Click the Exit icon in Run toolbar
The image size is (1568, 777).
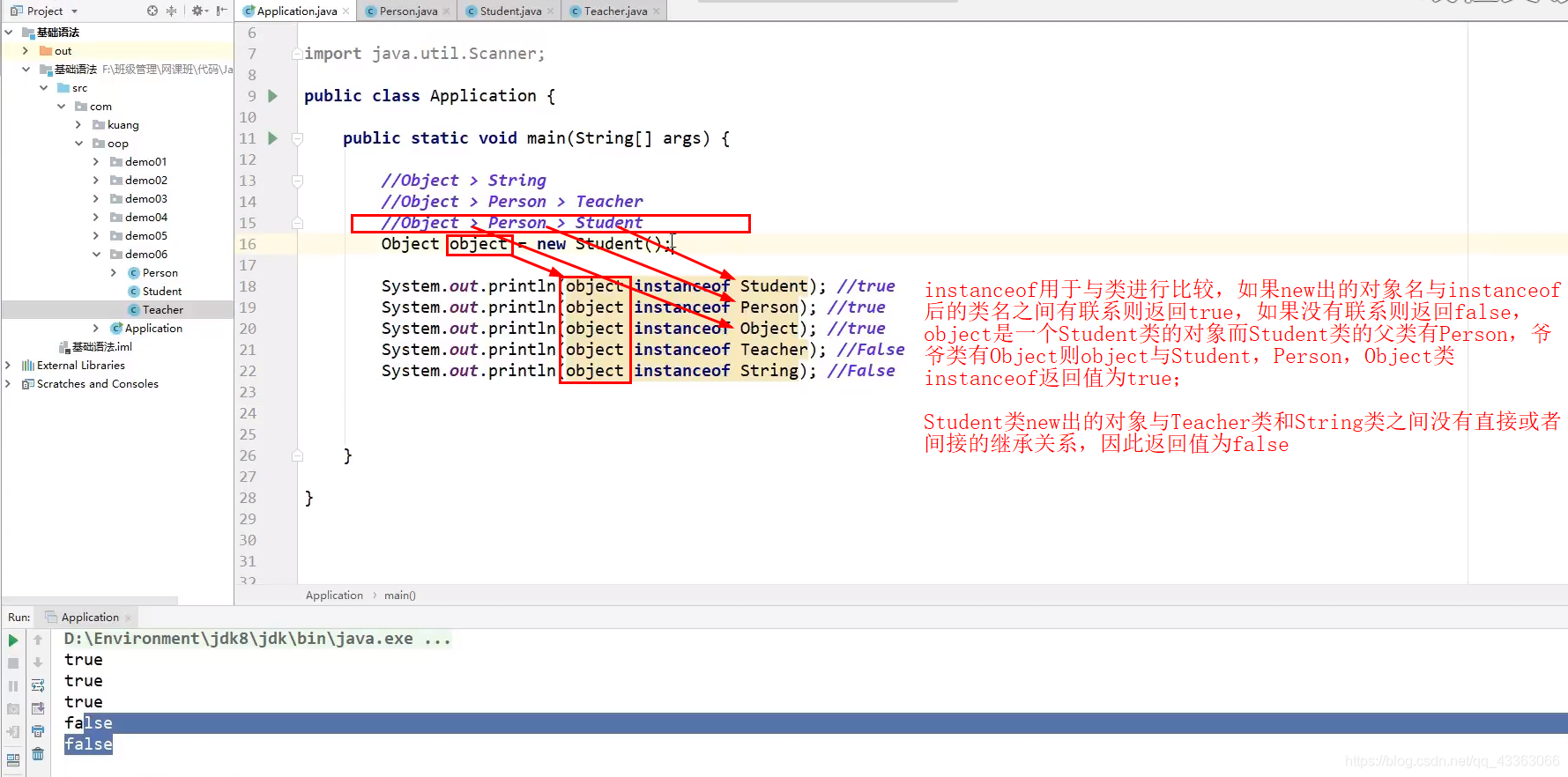[13, 732]
